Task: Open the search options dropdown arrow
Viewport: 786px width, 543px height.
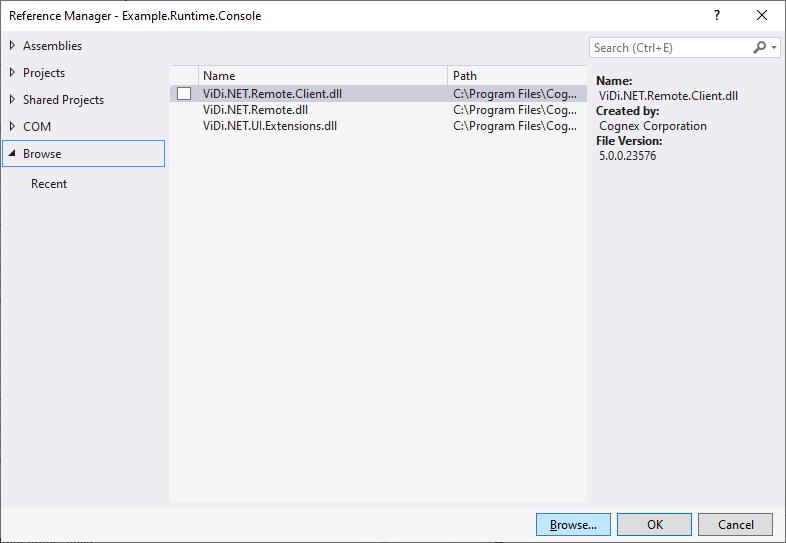Action: tap(773, 48)
